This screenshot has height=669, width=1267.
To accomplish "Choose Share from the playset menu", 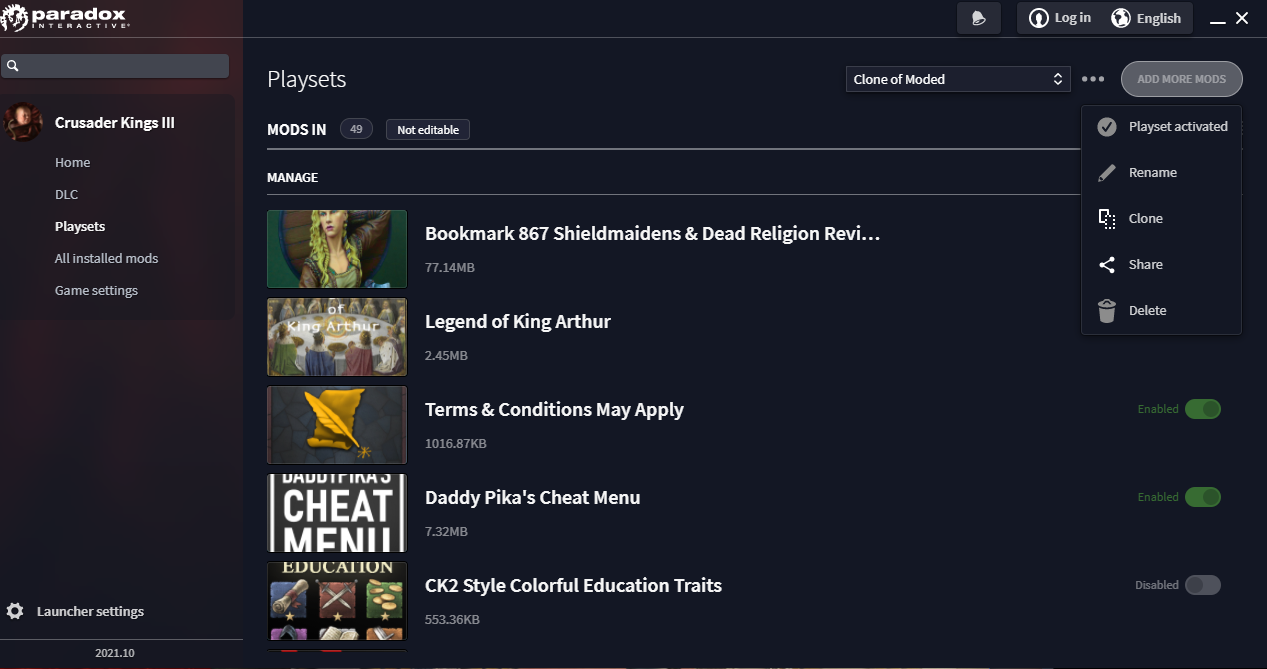I will point(1161,265).
